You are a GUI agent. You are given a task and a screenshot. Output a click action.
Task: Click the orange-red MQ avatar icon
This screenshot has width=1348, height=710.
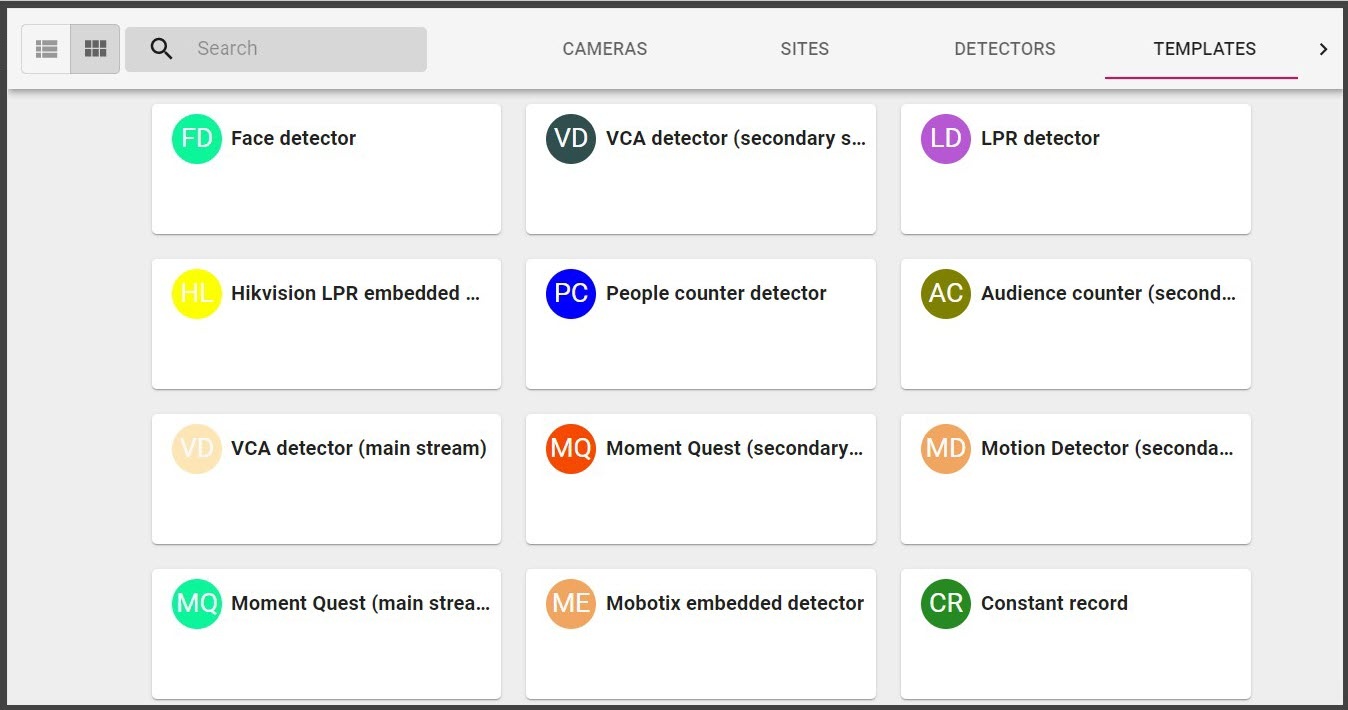point(571,449)
